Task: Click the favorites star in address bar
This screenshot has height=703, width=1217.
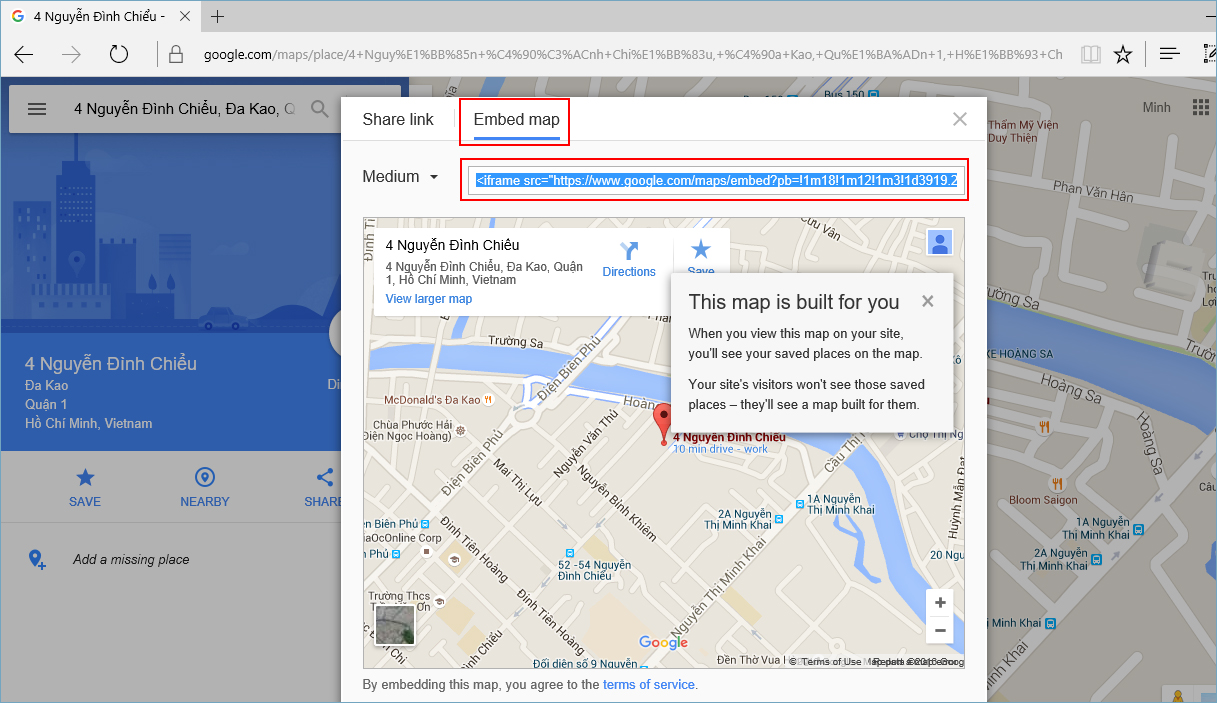Action: tap(1123, 54)
